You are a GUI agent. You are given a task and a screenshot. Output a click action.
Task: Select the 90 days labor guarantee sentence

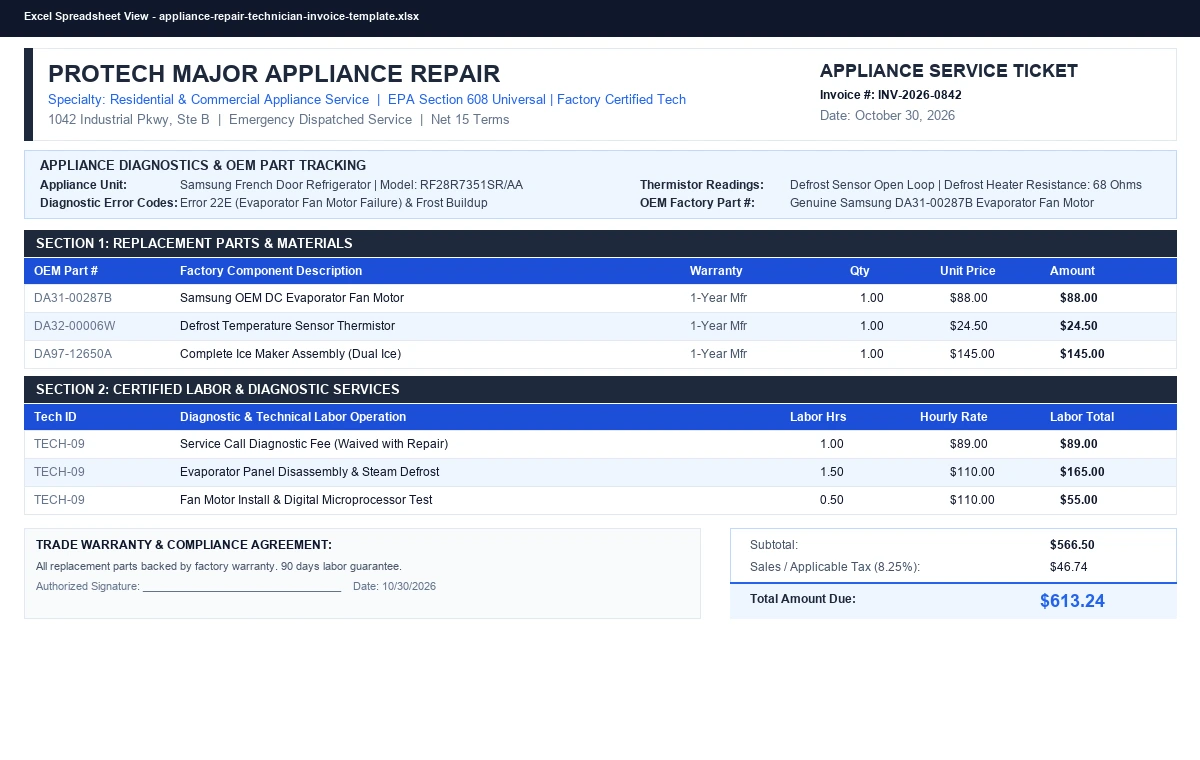coord(219,566)
